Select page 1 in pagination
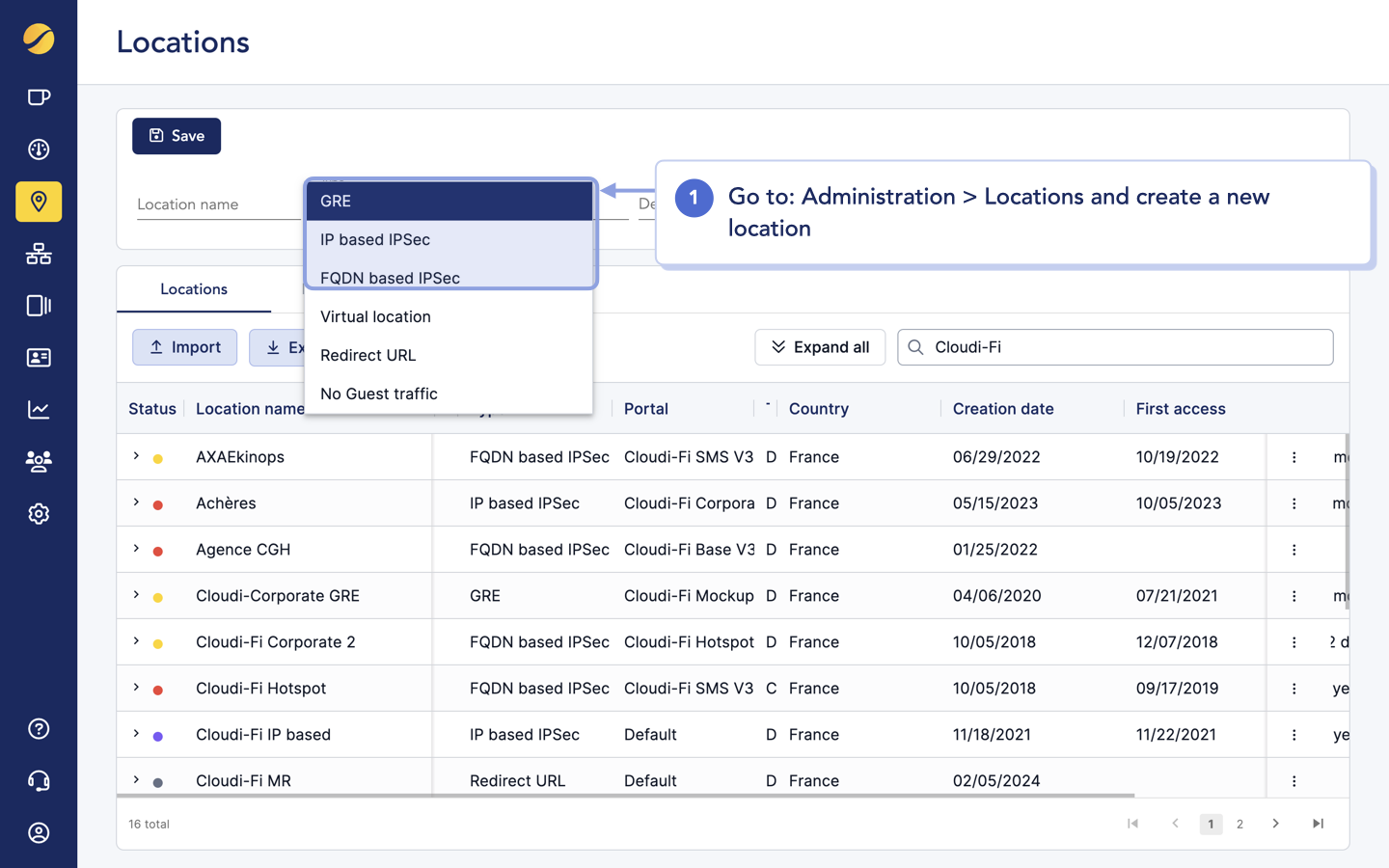 pos(1211,824)
